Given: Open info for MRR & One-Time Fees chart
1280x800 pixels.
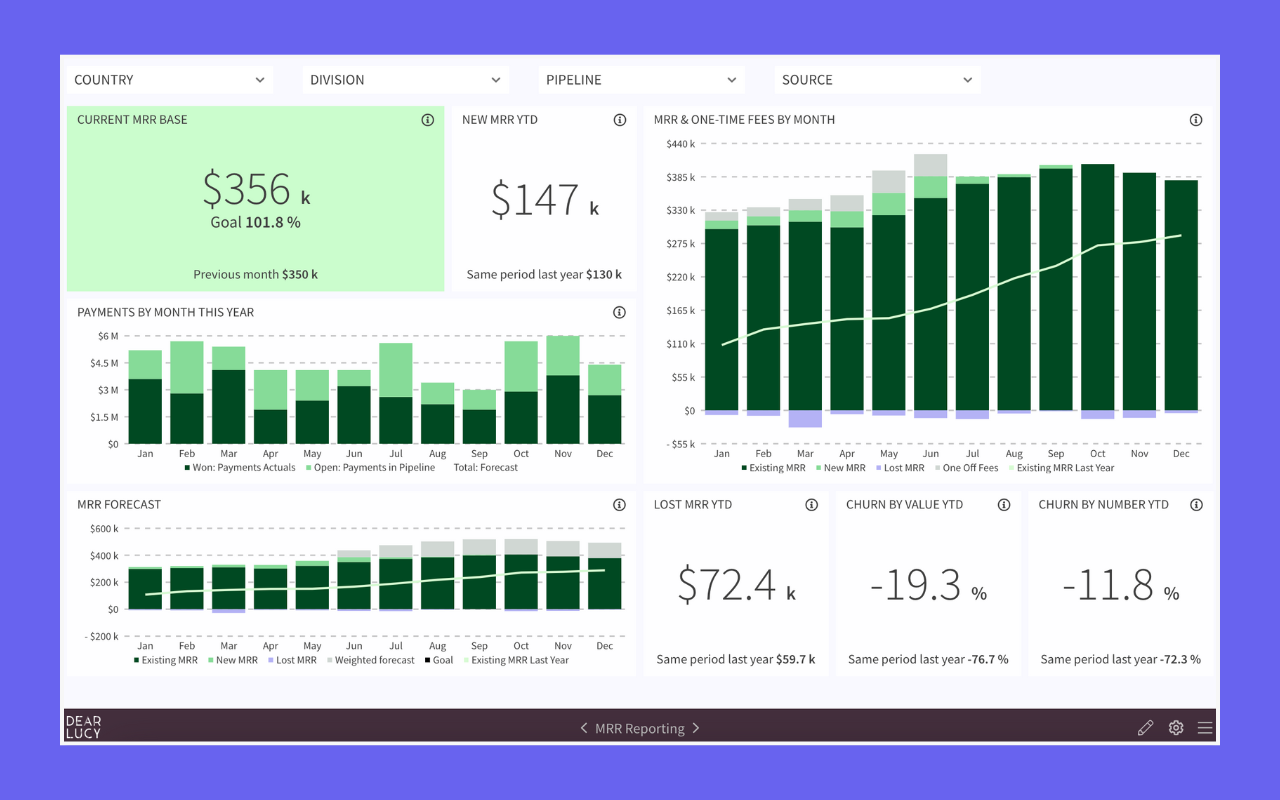Looking at the screenshot, I should 1196,119.
